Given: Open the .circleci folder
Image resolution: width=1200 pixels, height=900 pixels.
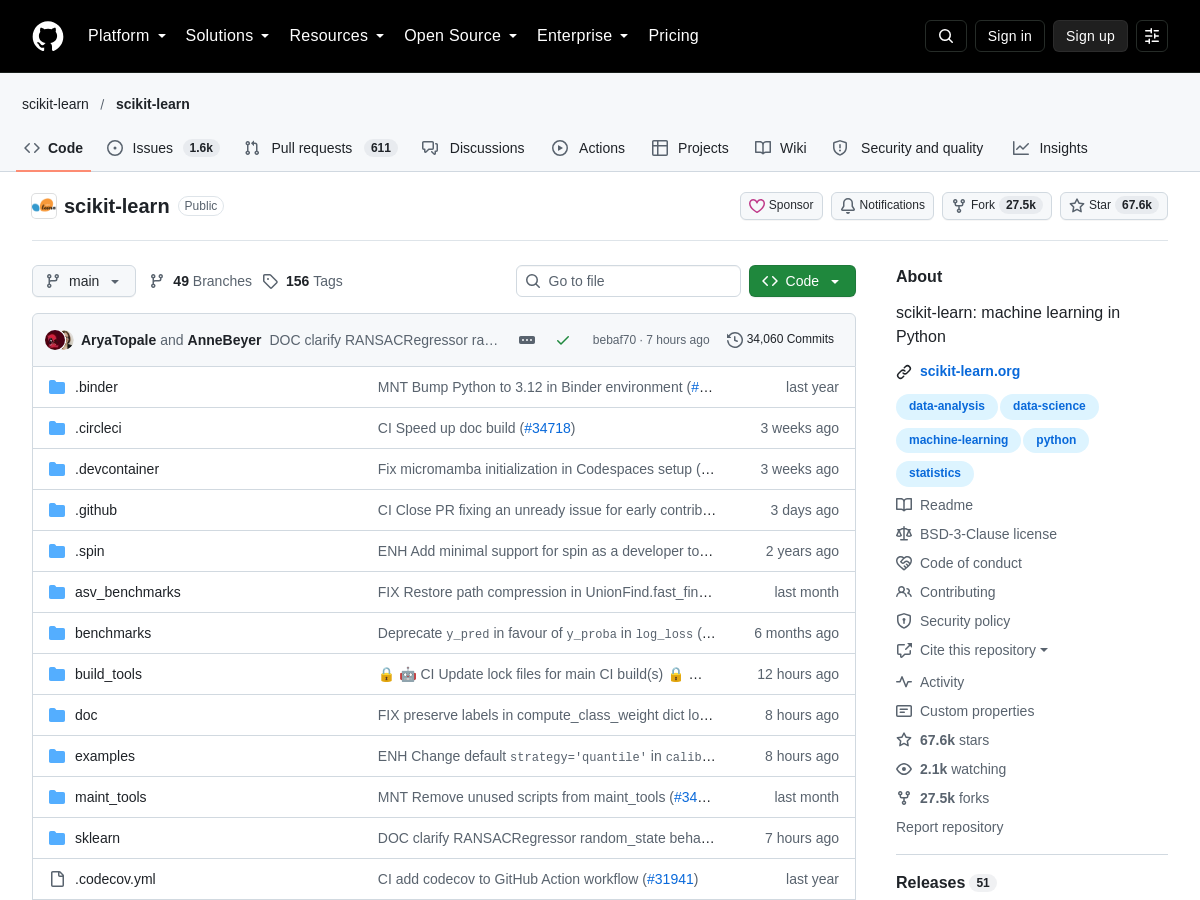Looking at the screenshot, I should tap(98, 428).
